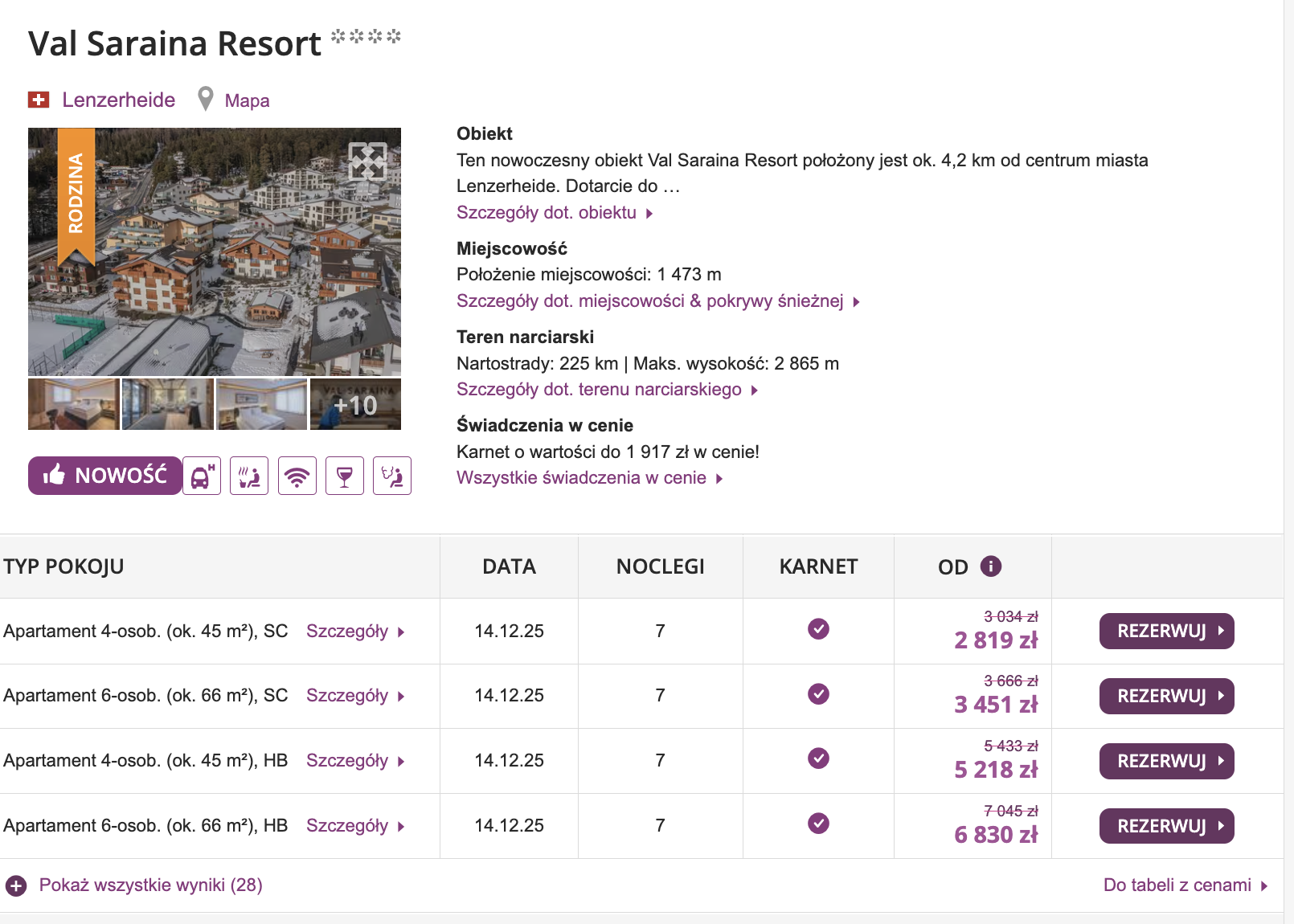Image resolution: width=1294 pixels, height=924 pixels.
Task: Click the wine glass bar icon
Action: tap(345, 476)
